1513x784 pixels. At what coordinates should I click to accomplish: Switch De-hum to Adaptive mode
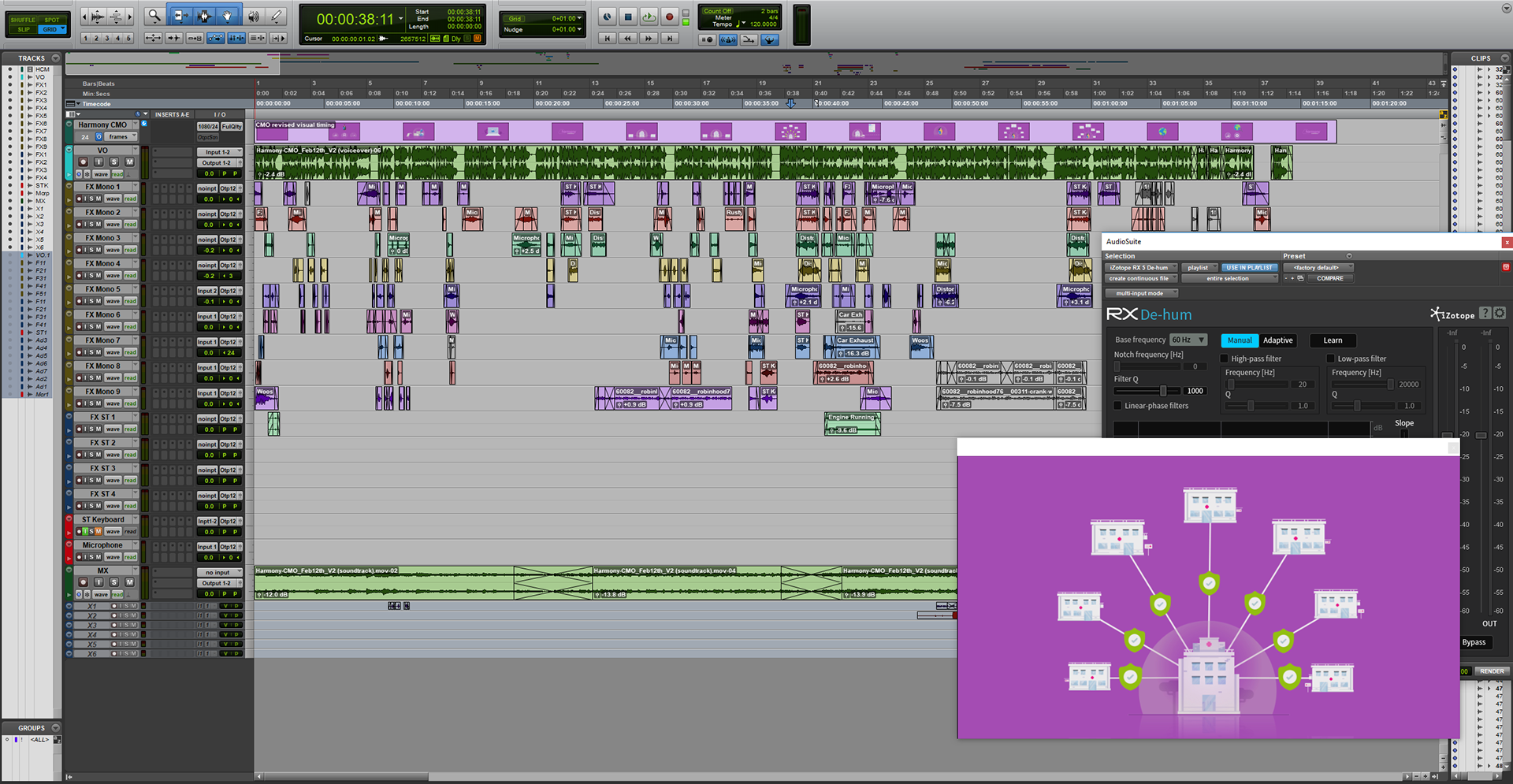1277,340
